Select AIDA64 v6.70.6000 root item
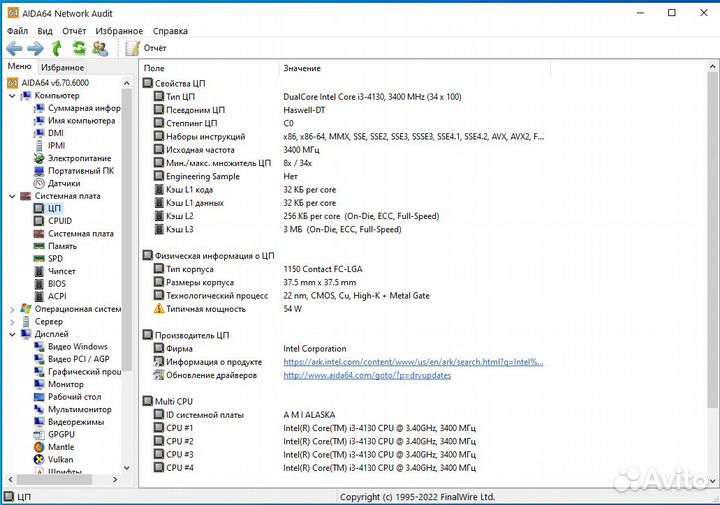The width and height of the screenshot is (720, 505). pos(48,83)
